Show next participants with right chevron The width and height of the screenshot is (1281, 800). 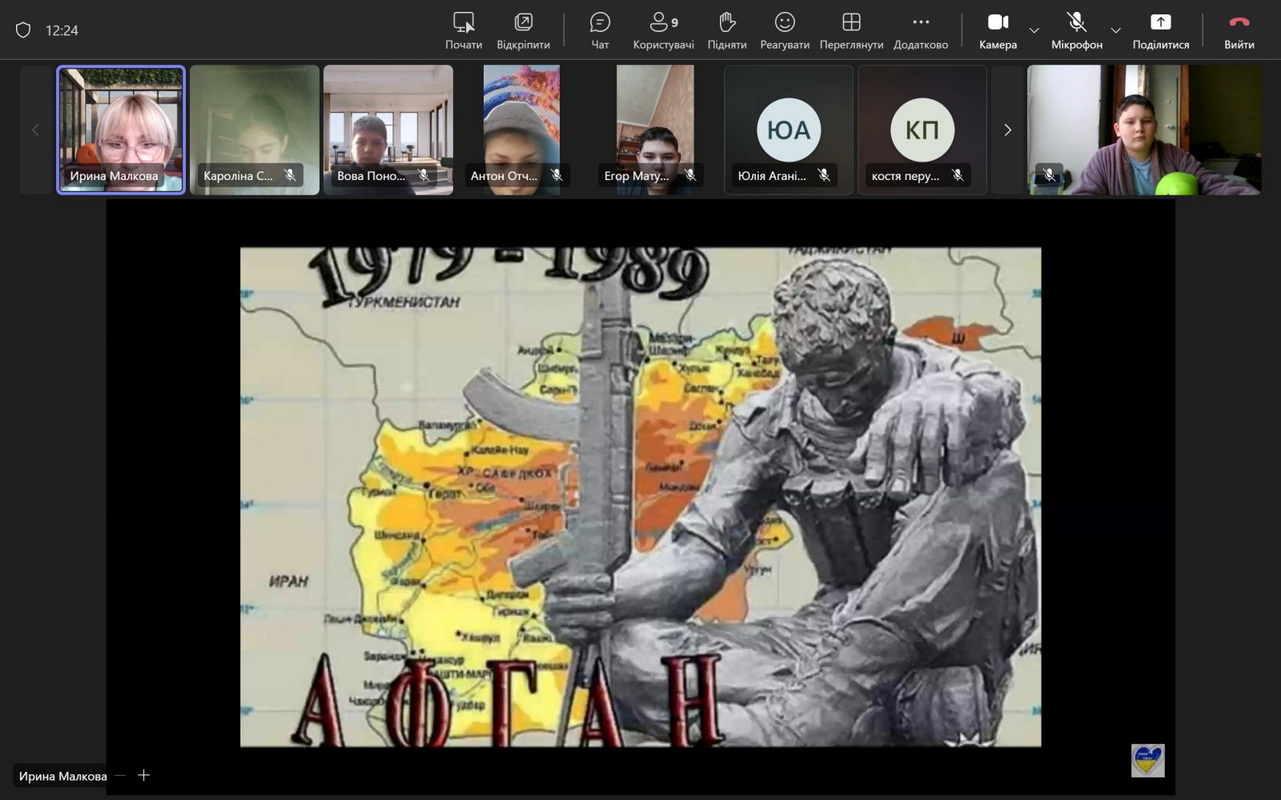tap(1007, 130)
